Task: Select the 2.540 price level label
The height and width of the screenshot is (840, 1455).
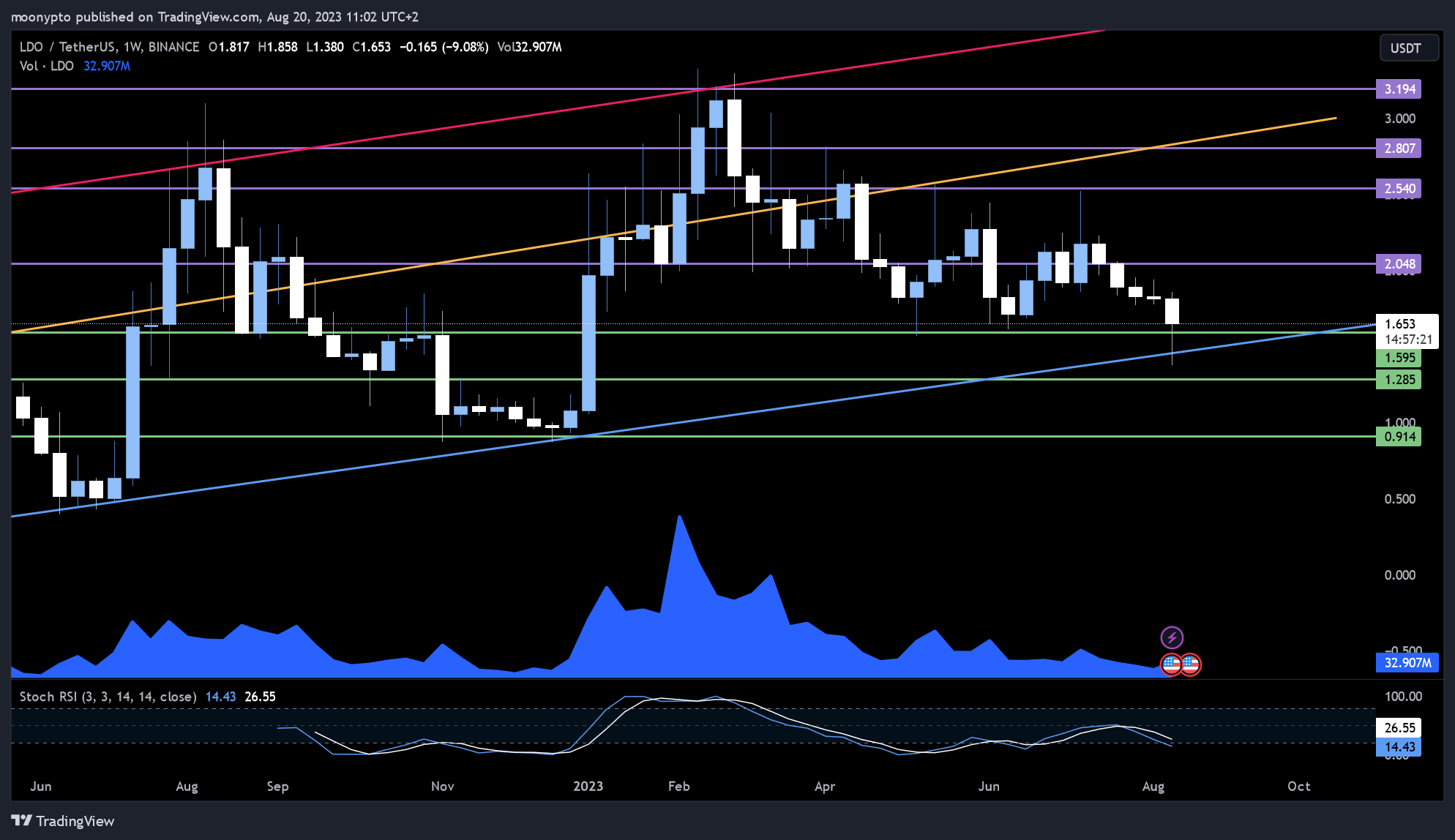Action: point(1399,189)
